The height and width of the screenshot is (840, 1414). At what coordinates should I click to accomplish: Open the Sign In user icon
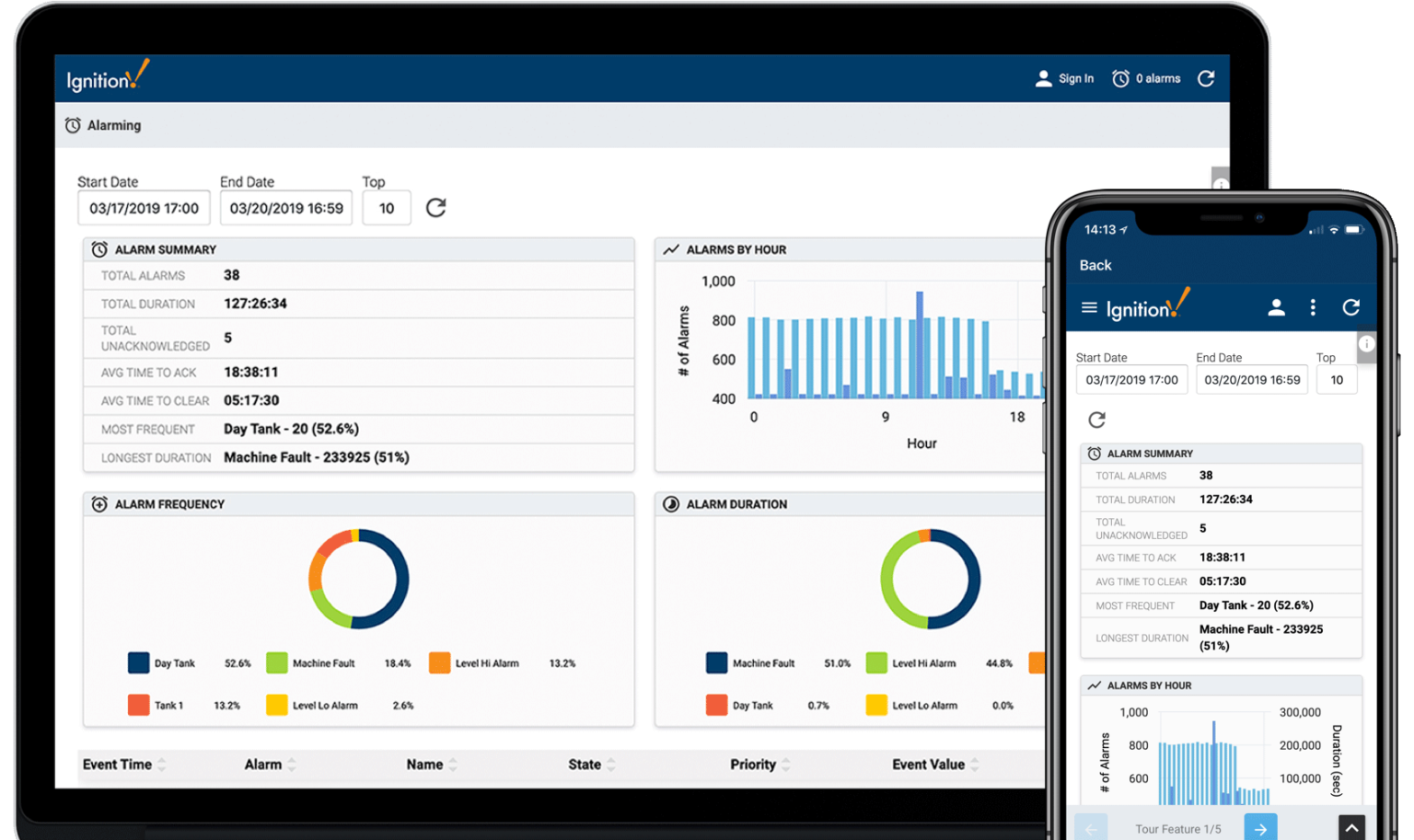pyautogui.click(x=1042, y=78)
